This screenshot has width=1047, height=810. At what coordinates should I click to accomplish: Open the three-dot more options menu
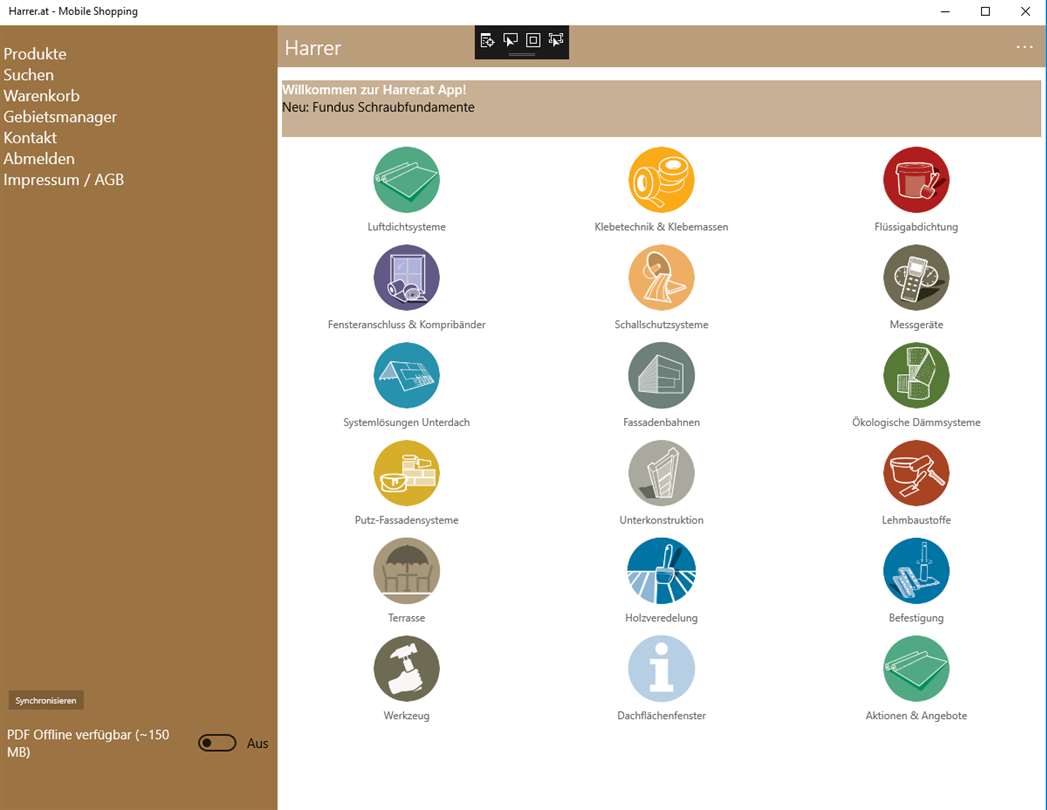pos(1024,47)
